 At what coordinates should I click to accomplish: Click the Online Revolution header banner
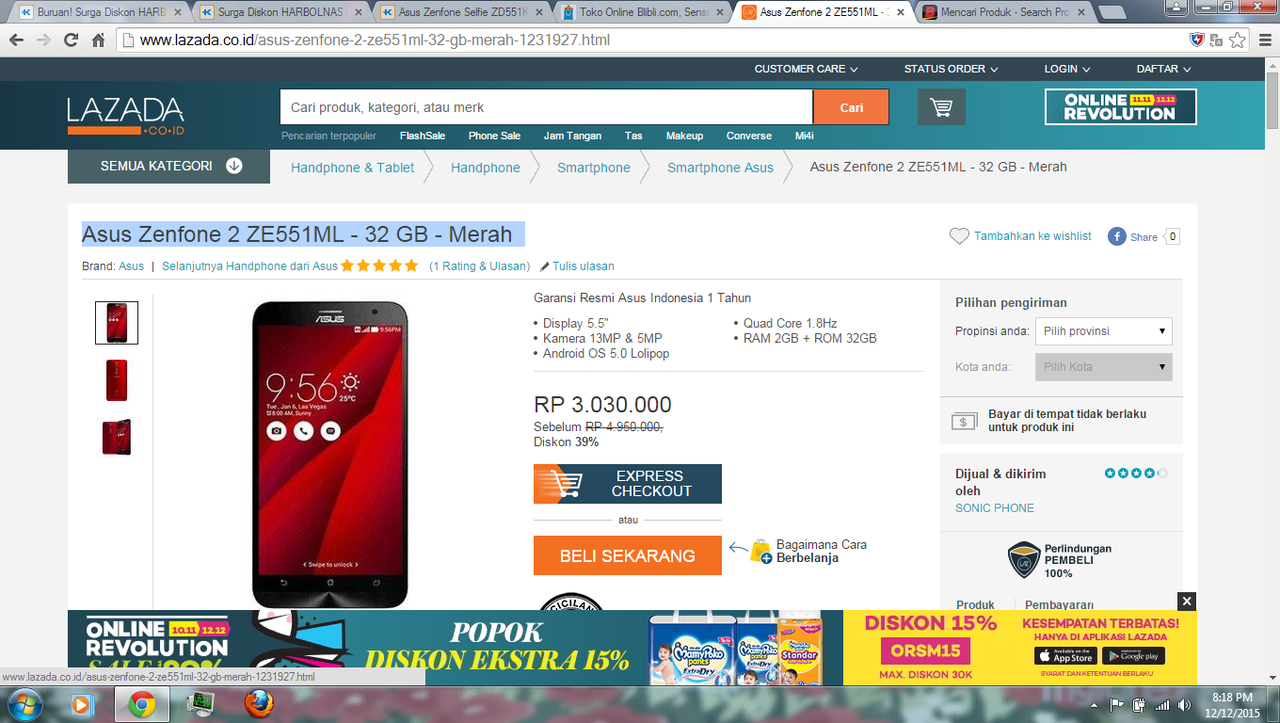[1120, 107]
